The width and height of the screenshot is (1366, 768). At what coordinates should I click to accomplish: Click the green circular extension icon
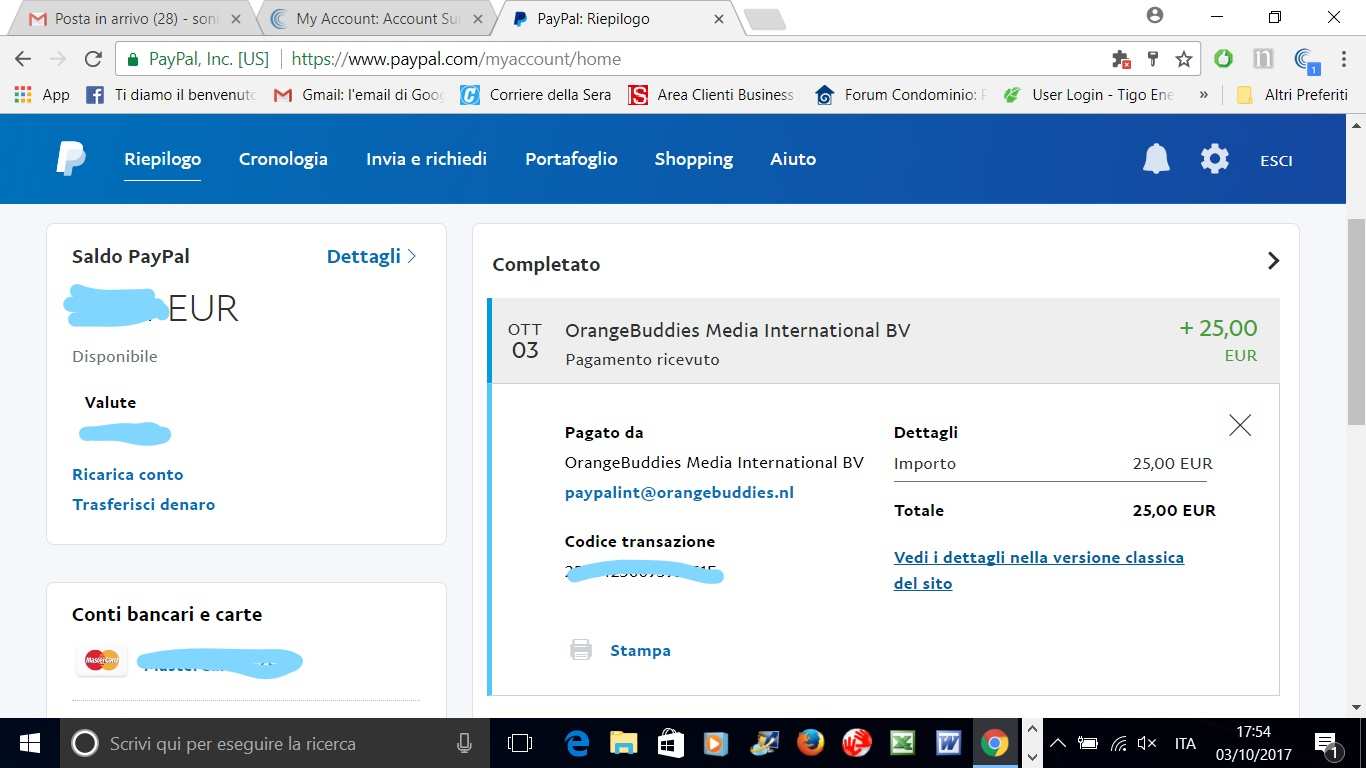(1223, 59)
